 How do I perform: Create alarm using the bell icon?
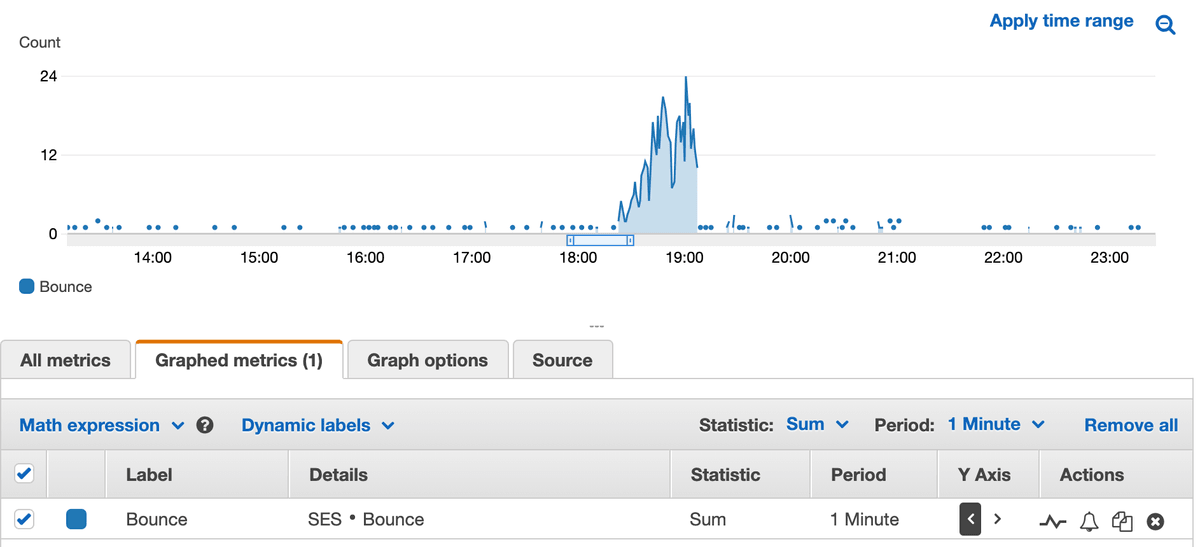(1089, 521)
